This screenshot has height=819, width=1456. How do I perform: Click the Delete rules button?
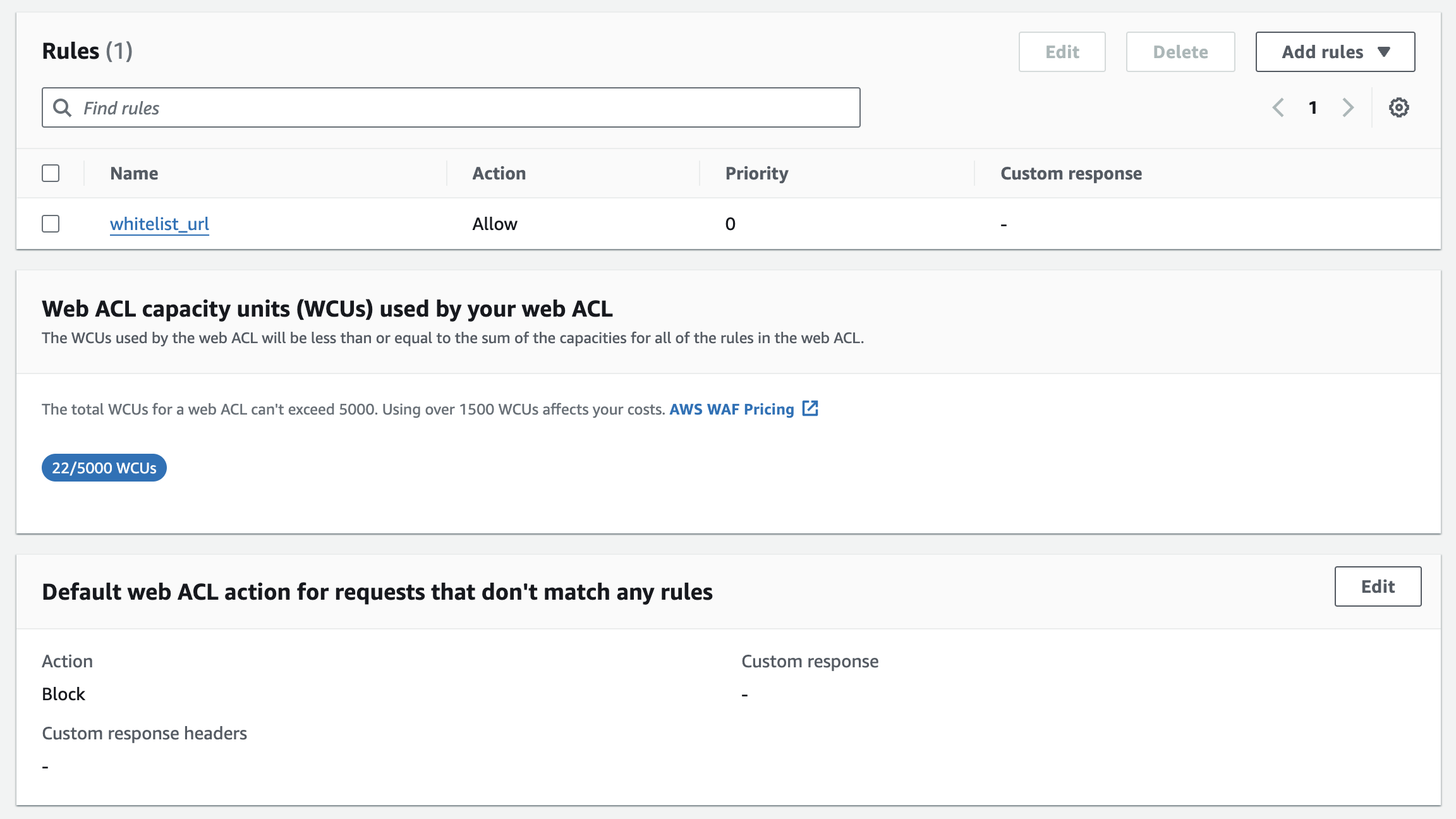(1180, 52)
